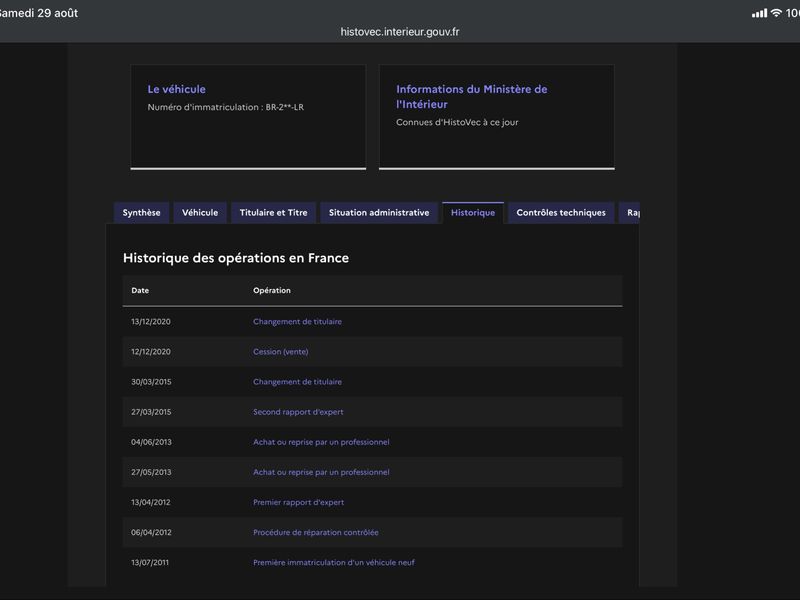
Task: Click Première immatriculation d'un véhicule neuf
Action: click(x=334, y=562)
